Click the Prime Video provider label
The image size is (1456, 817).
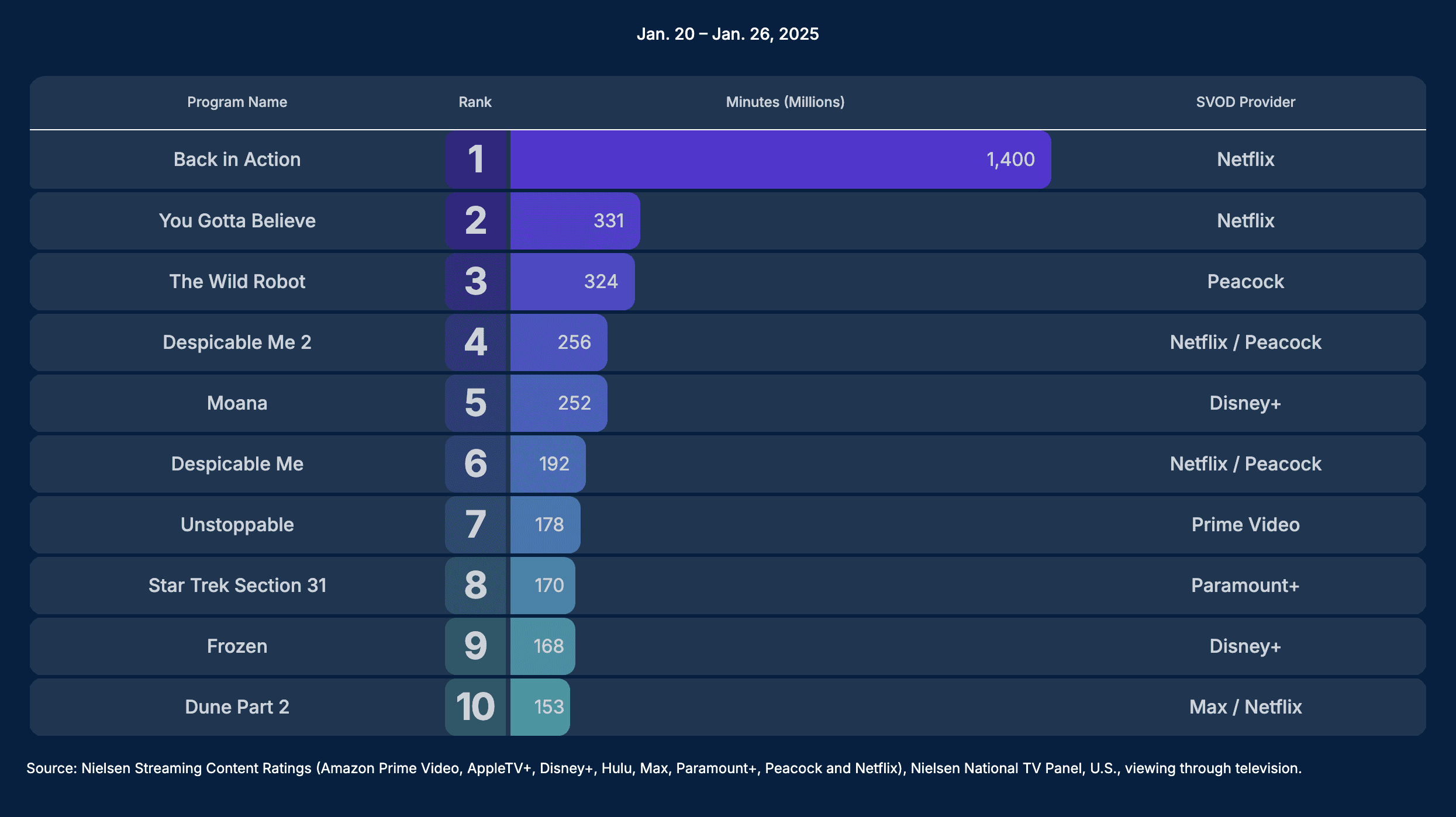(1245, 525)
